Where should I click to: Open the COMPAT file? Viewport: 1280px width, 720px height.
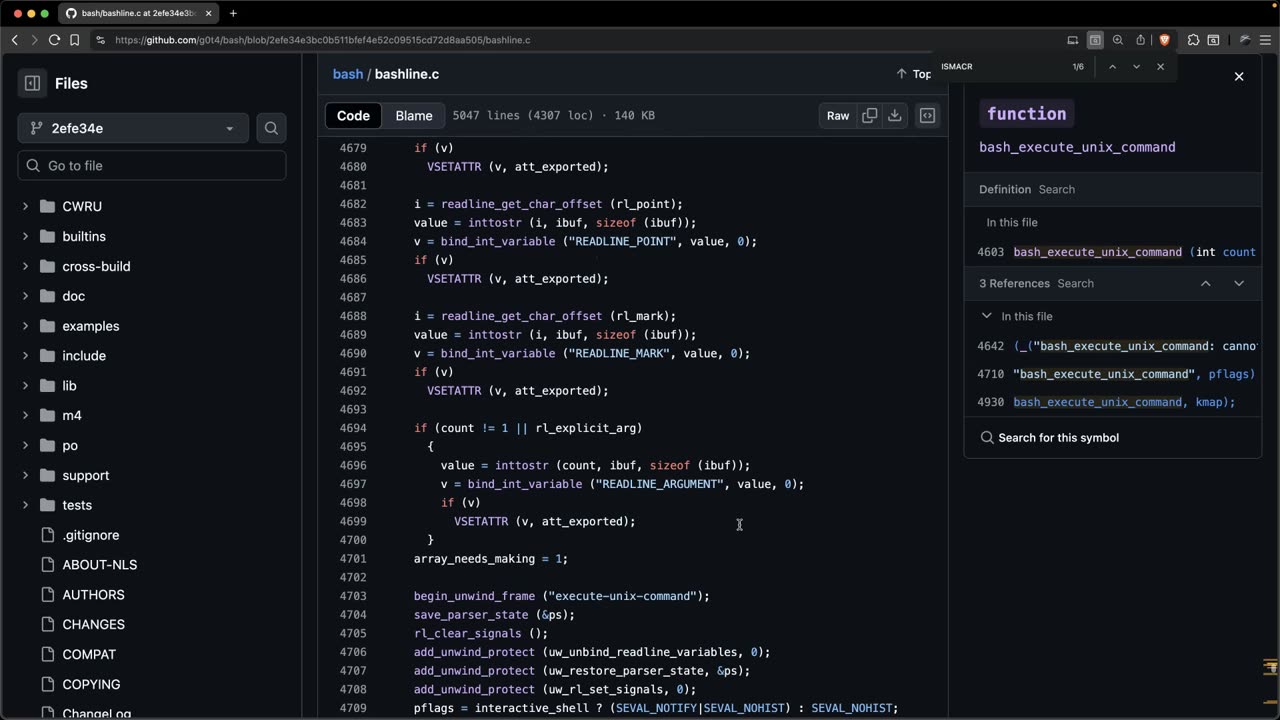(89, 655)
